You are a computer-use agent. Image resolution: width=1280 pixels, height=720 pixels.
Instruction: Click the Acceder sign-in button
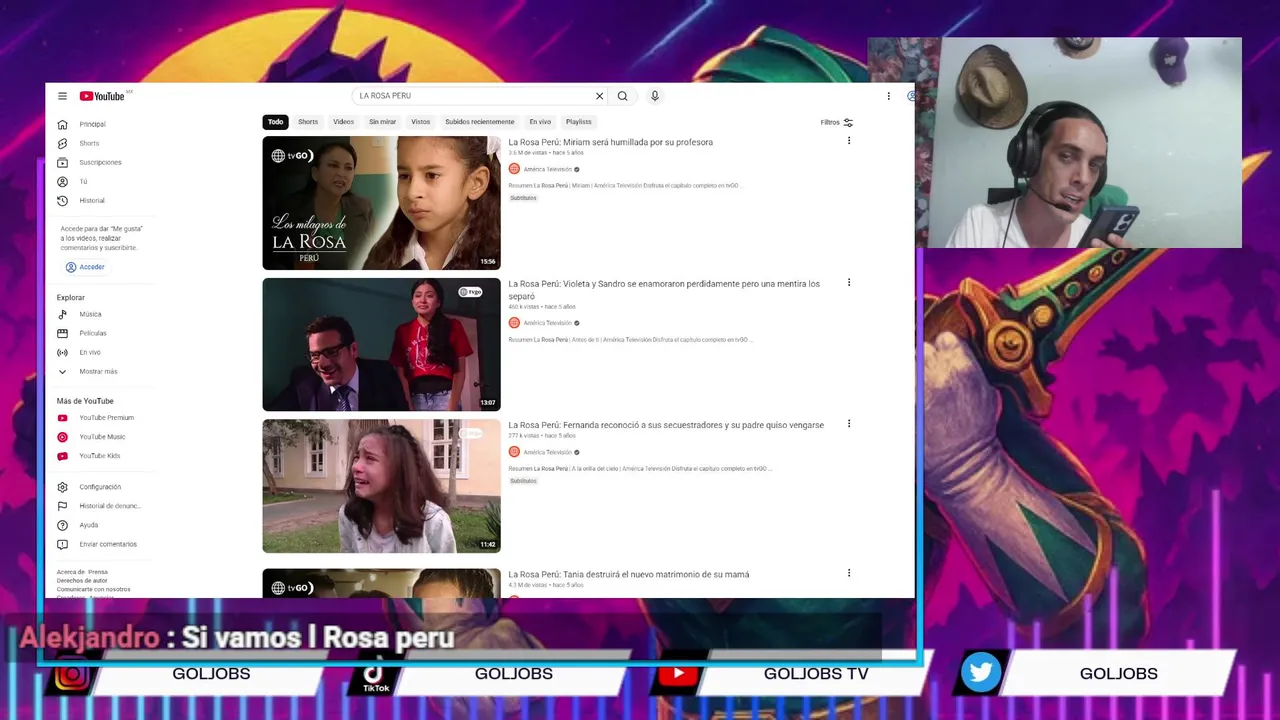pos(85,267)
